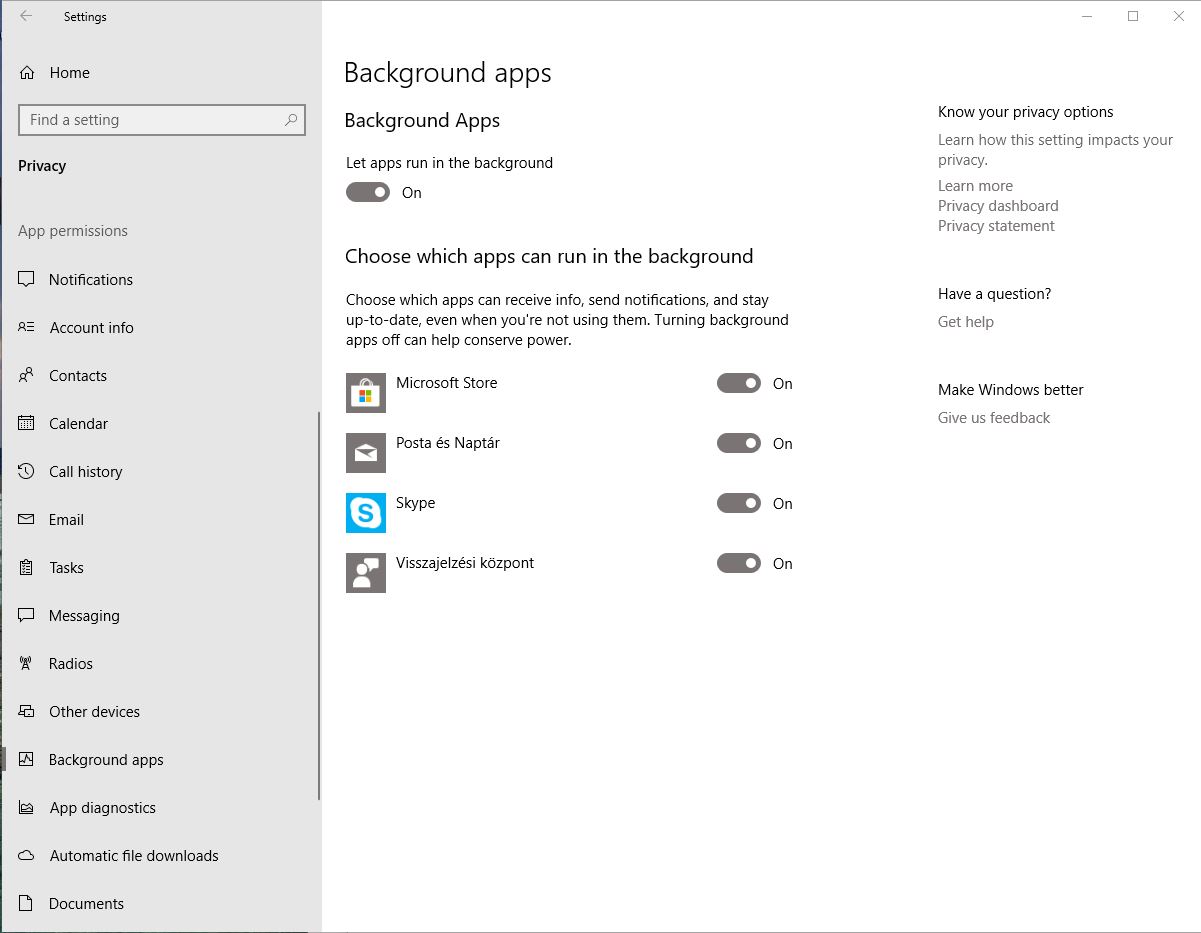The image size is (1201, 933).
Task: Click the Microsoft Store app name
Action: [x=446, y=383]
